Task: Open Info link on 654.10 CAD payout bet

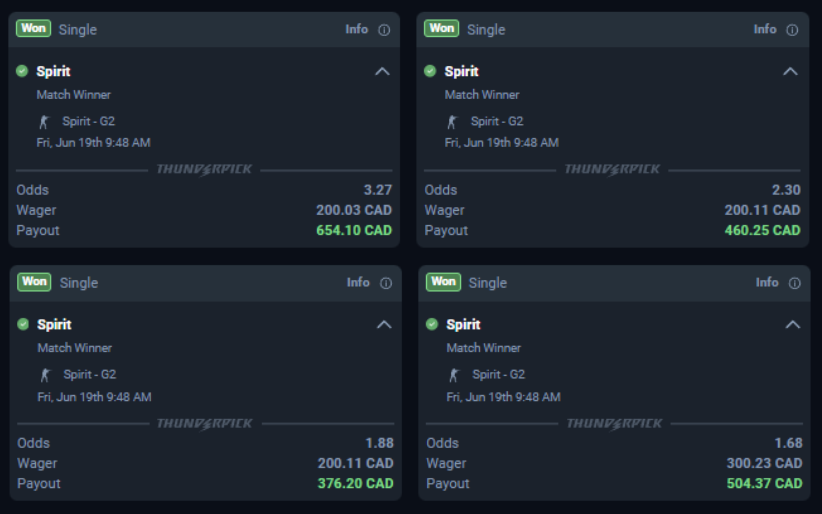Action: coord(356,29)
